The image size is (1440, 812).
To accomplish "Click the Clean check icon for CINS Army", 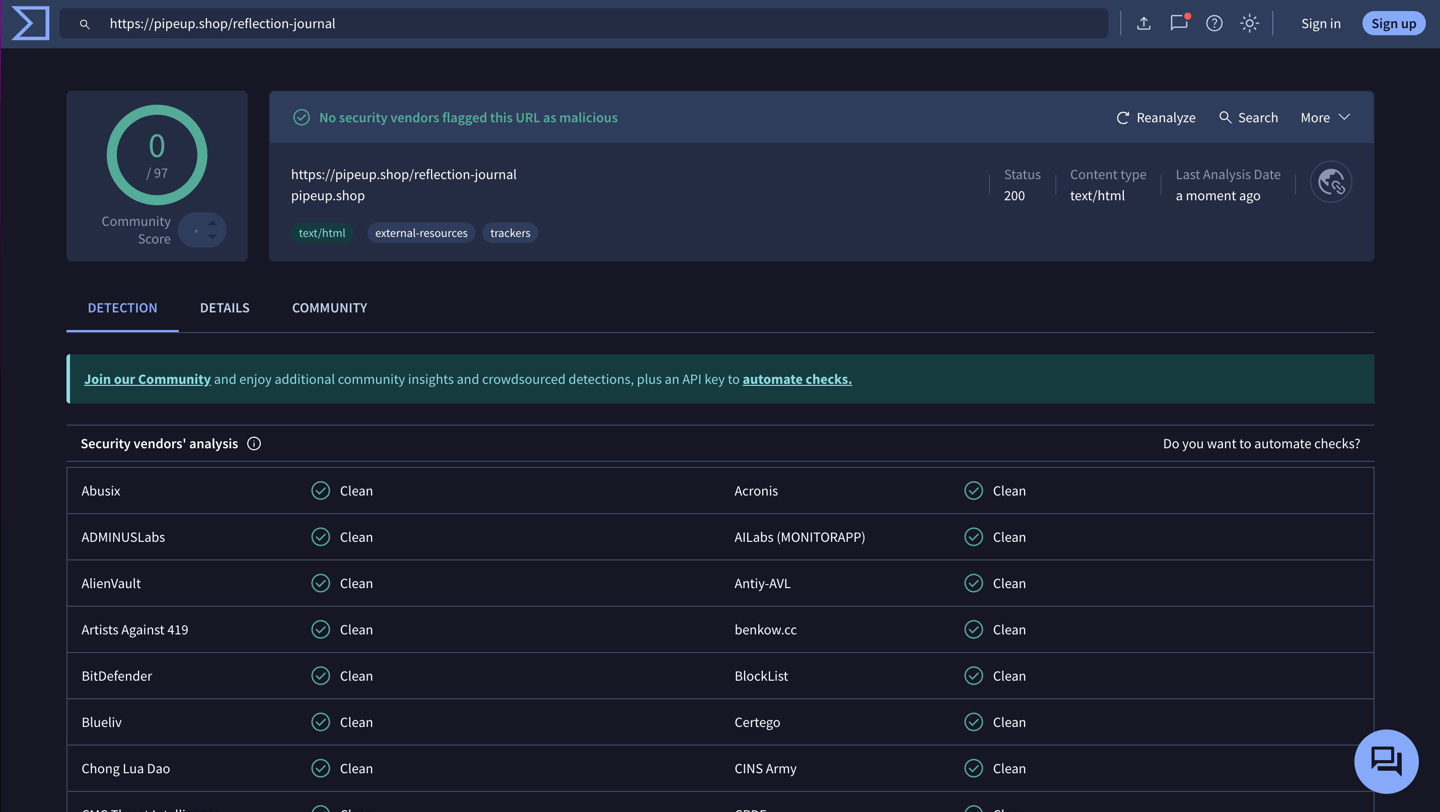I will point(973,768).
